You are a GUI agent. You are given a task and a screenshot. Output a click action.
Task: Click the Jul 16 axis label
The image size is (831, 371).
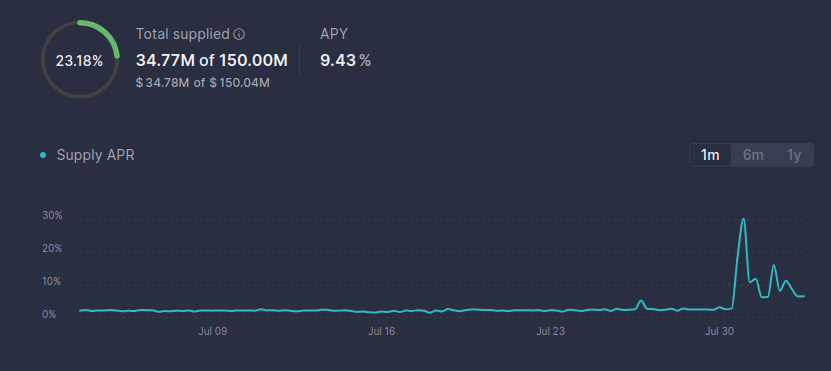tap(382, 332)
